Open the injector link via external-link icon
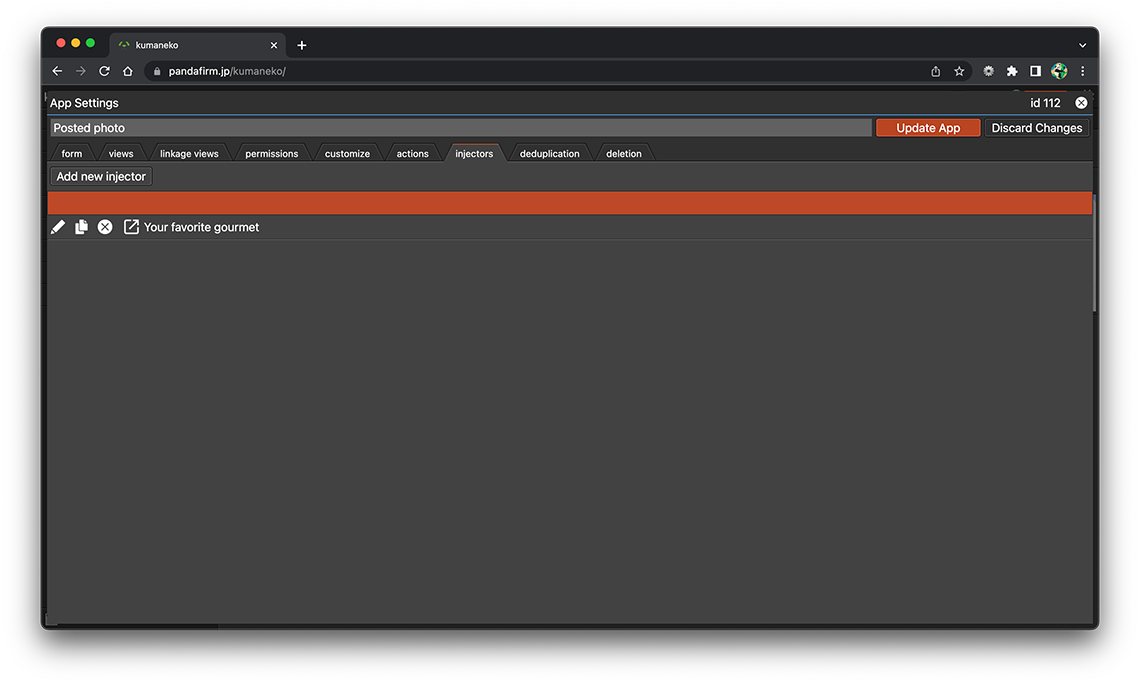The image size is (1140, 683). [131, 227]
